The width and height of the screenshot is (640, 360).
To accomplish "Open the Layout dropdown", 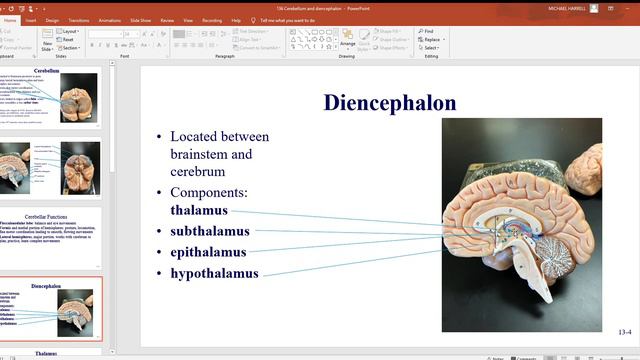I will click(68, 31).
